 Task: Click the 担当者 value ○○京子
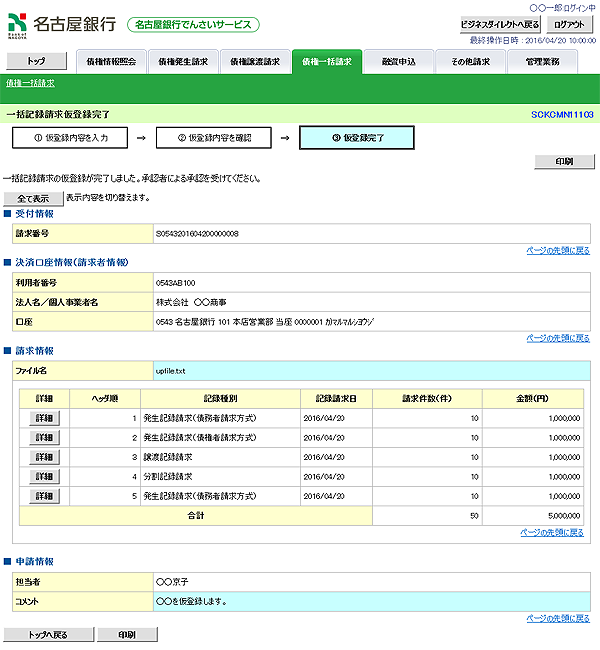pyautogui.click(x=172, y=582)
